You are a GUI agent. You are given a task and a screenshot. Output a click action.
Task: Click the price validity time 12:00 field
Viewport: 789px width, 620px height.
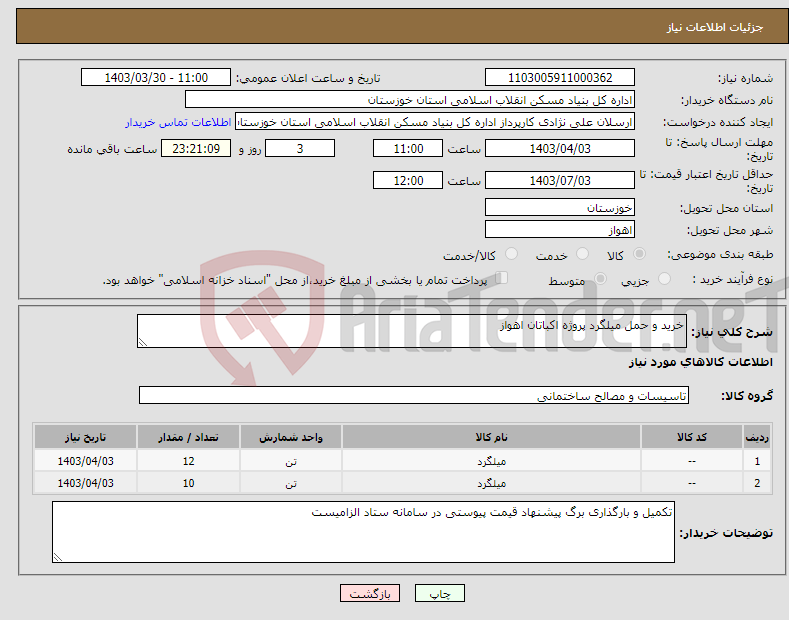(x=408, y=180)
